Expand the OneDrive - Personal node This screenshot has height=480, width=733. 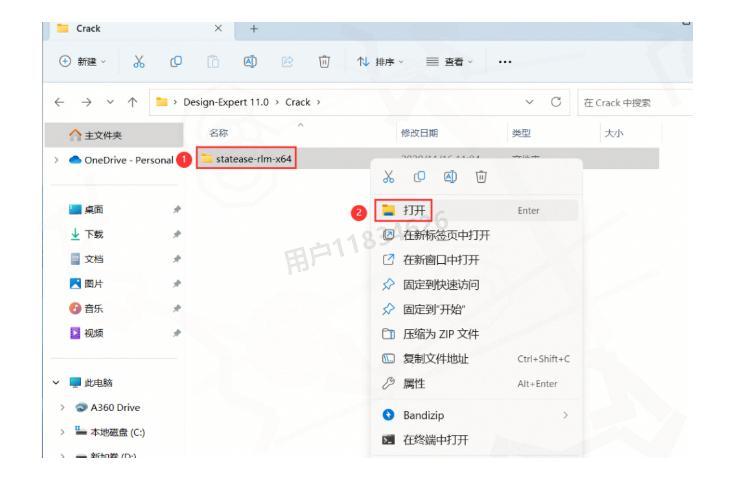pyautogui.click(x=56, y=160)
